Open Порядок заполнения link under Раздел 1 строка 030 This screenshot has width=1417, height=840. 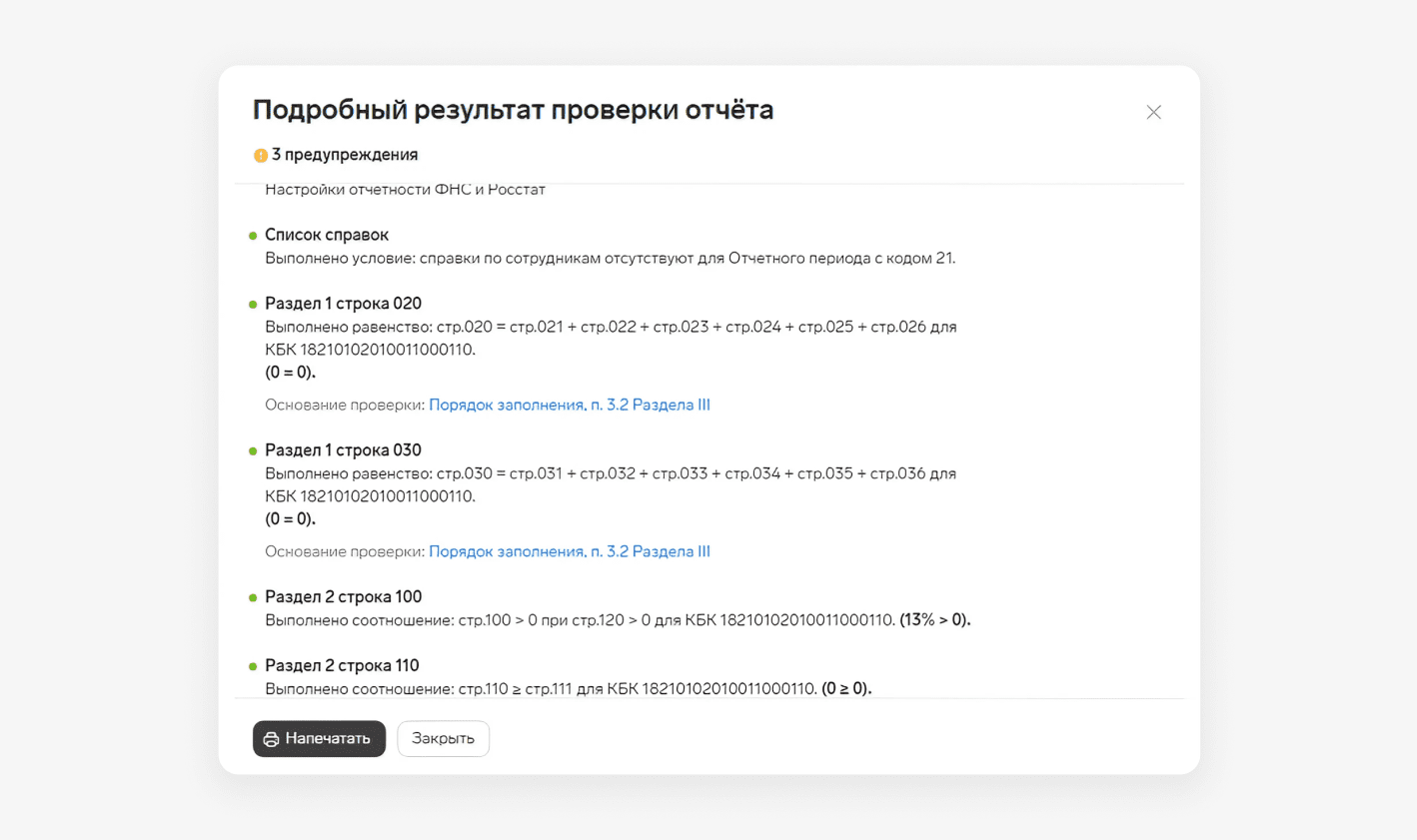pyautogui.click(x=570, y=551)
